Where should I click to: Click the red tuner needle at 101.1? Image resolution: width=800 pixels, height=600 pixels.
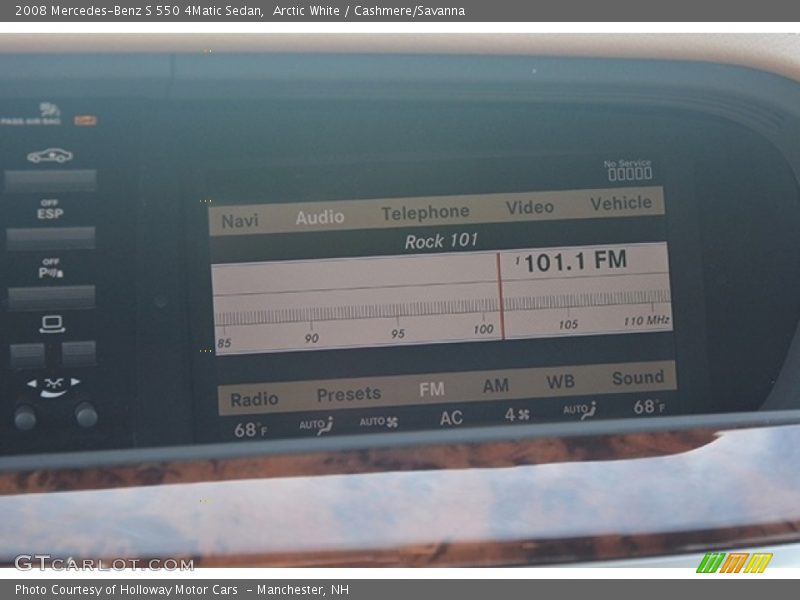tap(501, 297)
